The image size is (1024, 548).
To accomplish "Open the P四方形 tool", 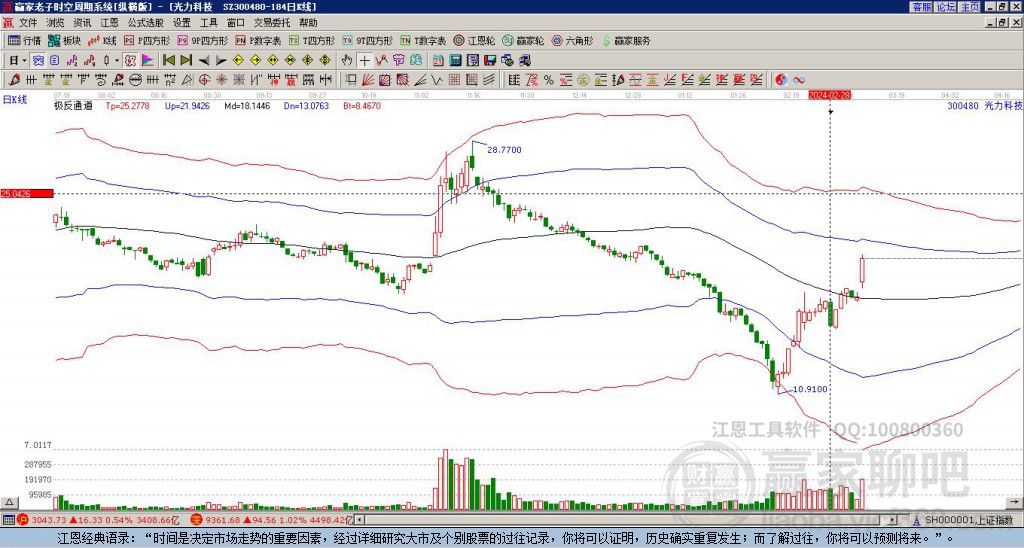I will (147, 40).
